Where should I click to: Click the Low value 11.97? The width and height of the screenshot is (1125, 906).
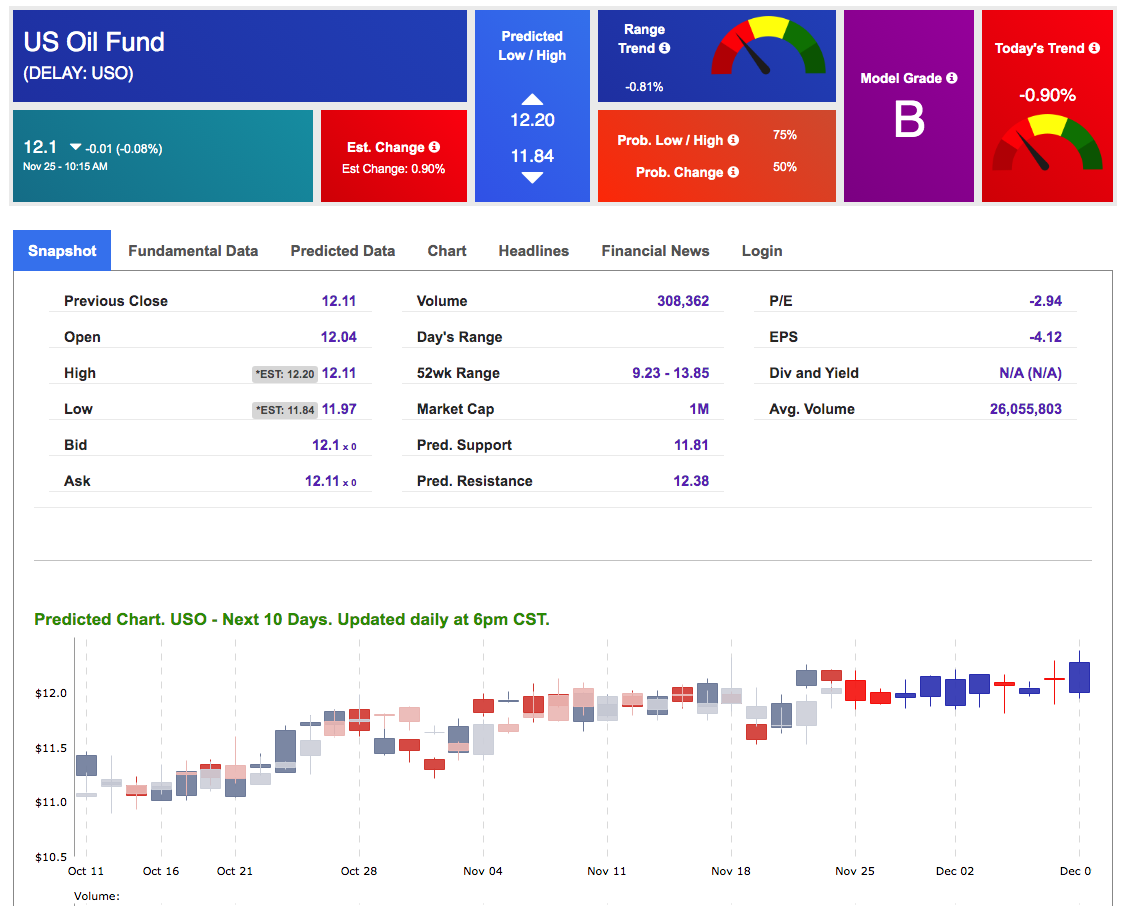(339, 409)
